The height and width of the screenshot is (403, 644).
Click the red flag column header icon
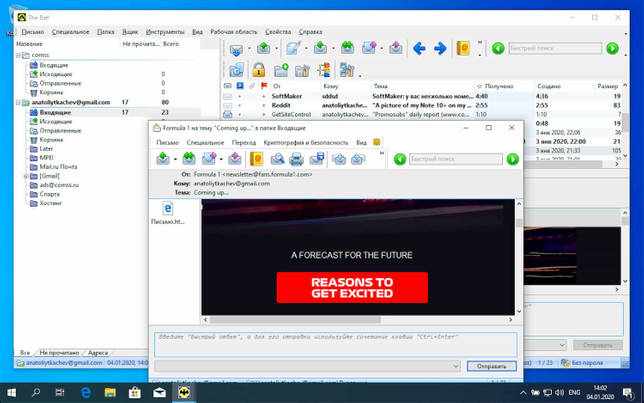(264, 86)
